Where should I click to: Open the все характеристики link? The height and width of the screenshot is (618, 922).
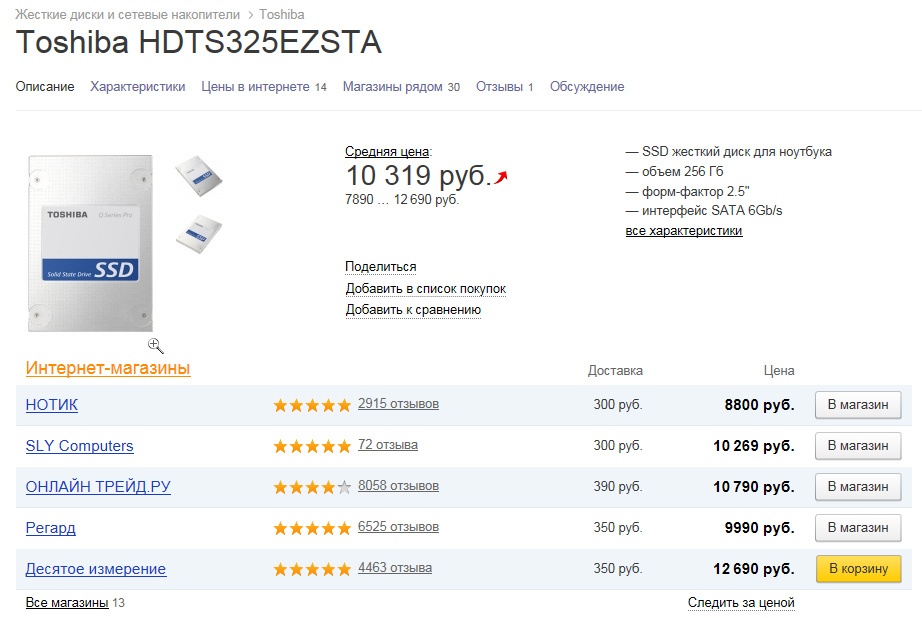(x=684, y=231)
